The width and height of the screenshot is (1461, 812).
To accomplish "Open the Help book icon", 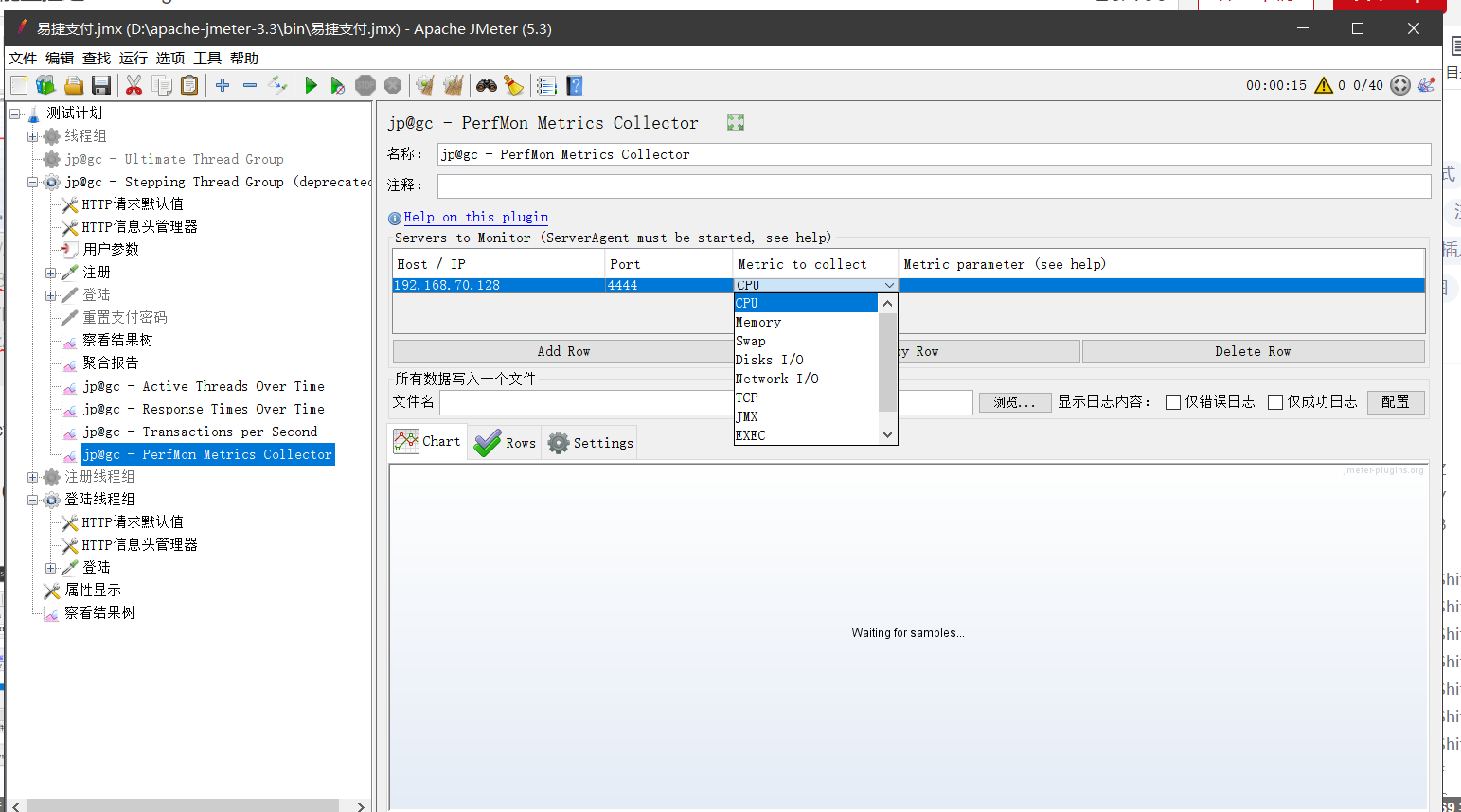I will (x=574, y=85).
